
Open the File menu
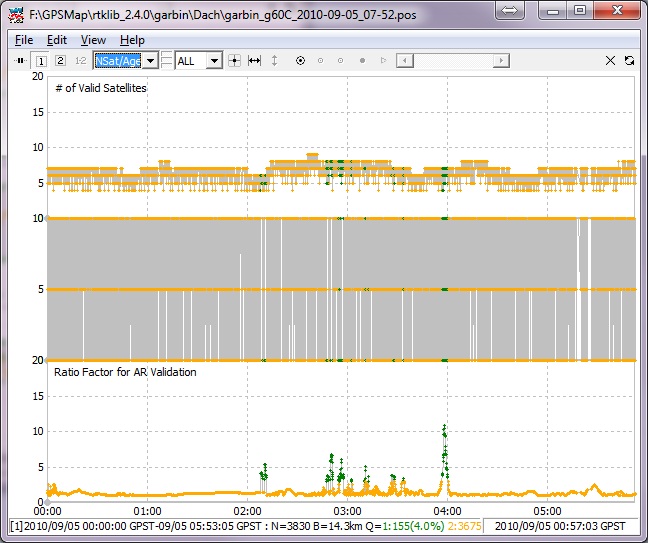coord(24,40)
